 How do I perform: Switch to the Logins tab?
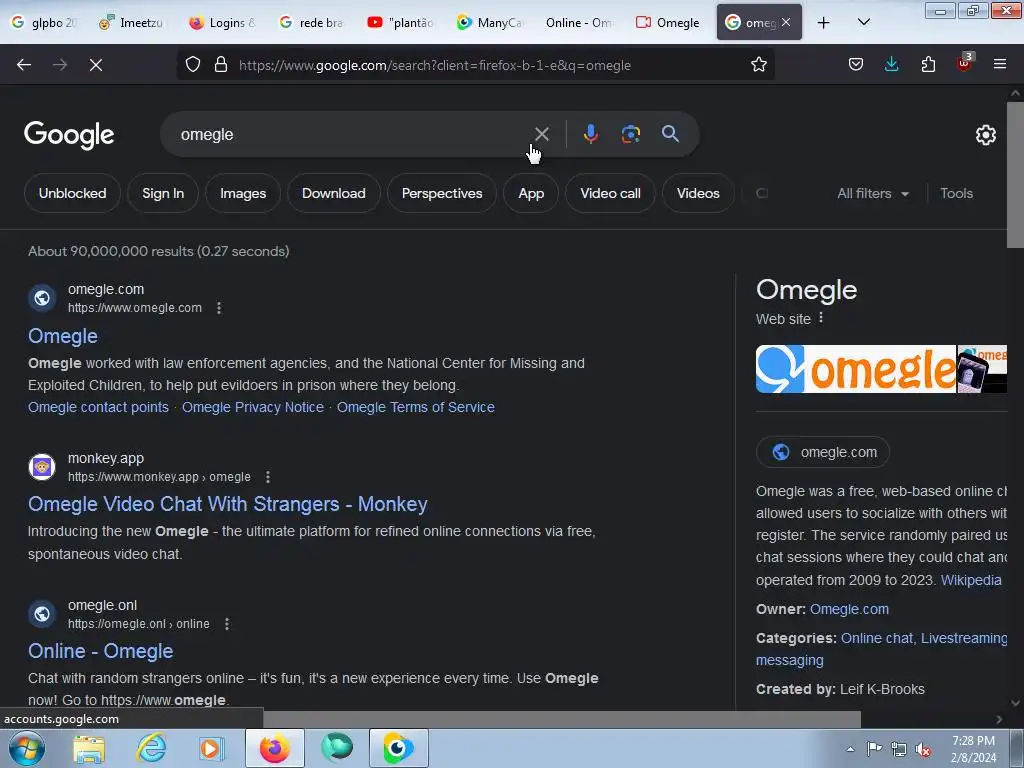coord(222,22)
